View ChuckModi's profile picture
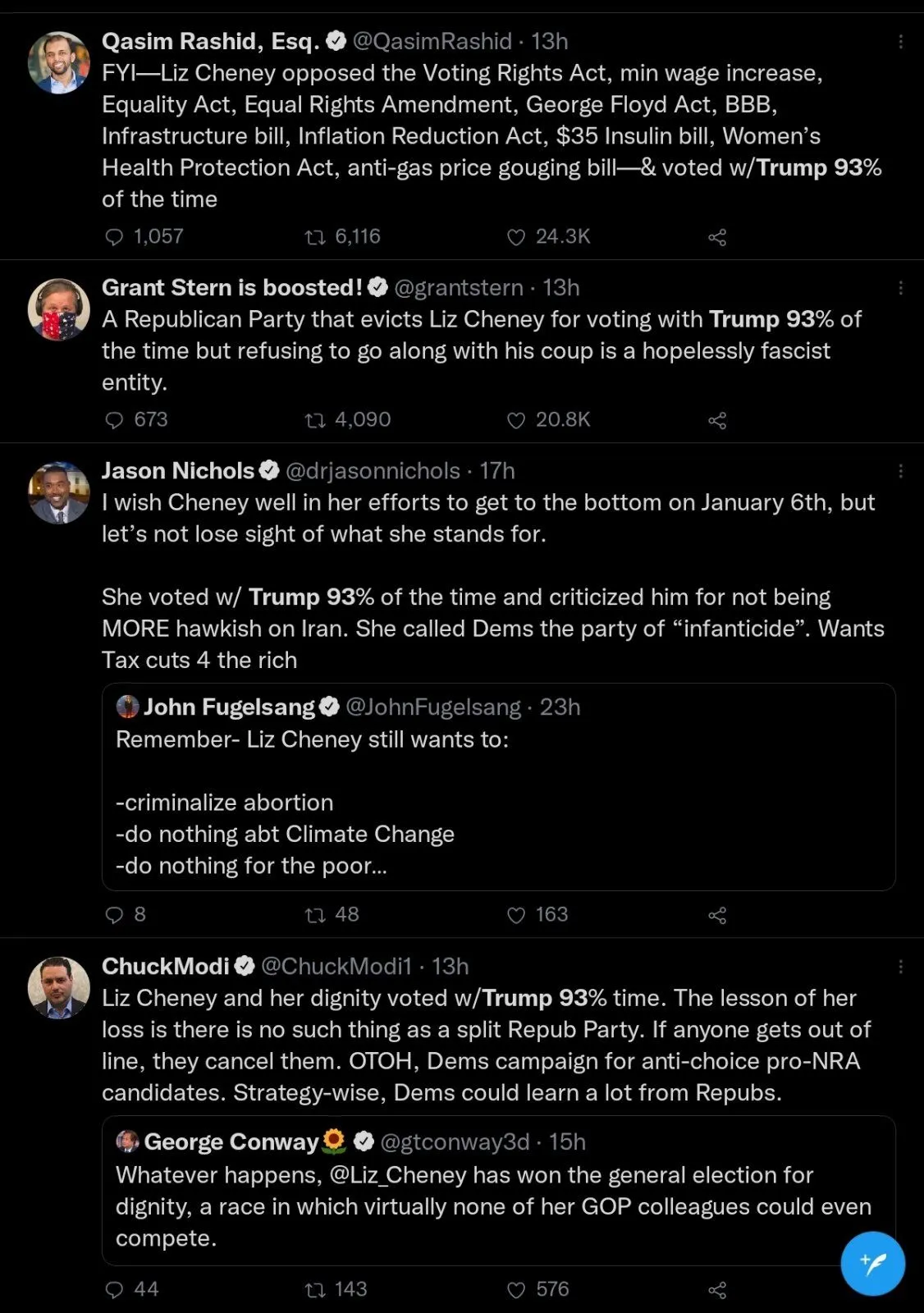 point(59,987)
